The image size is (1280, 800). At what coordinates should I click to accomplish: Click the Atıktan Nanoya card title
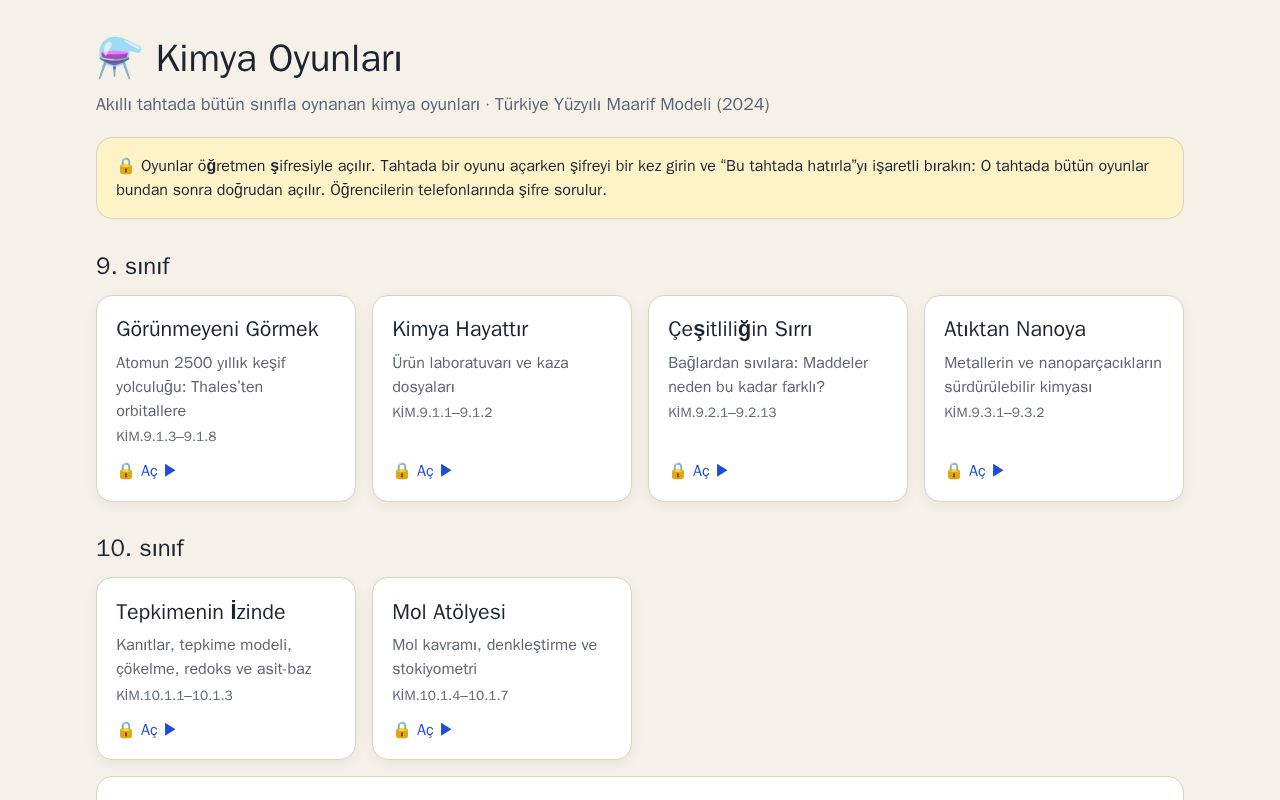(1015, 329)
